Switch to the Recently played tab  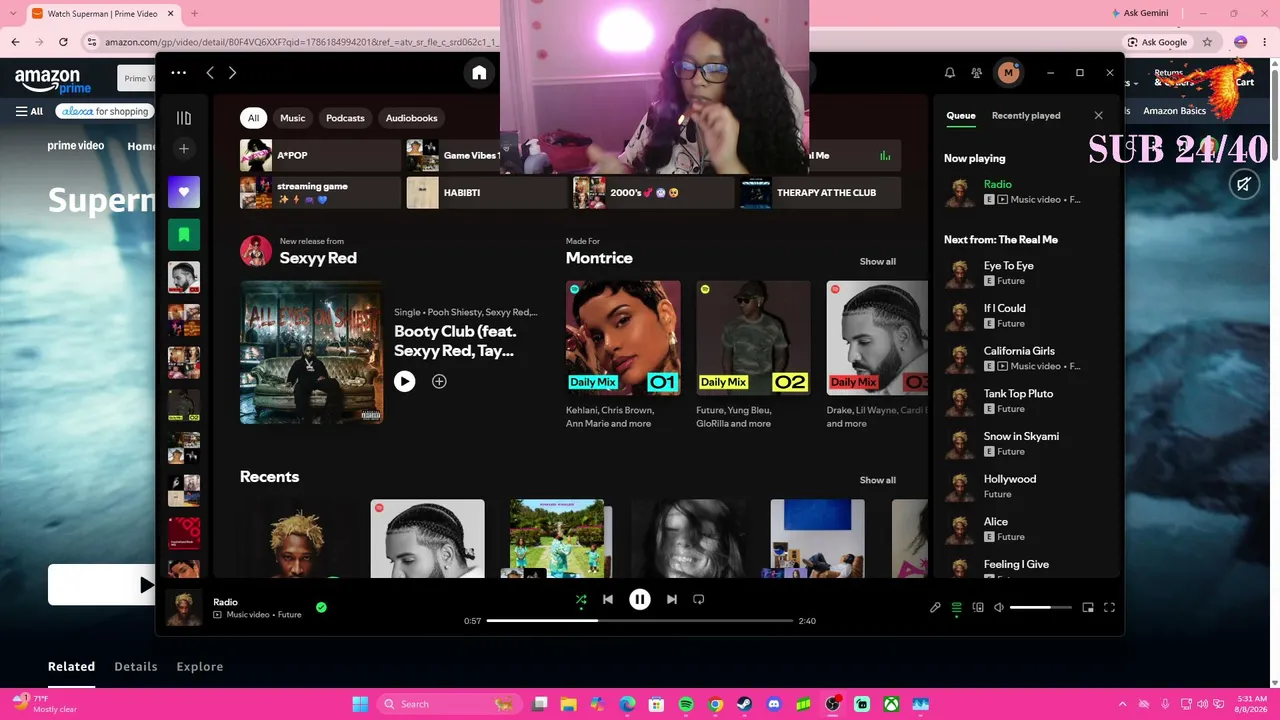1026,116
